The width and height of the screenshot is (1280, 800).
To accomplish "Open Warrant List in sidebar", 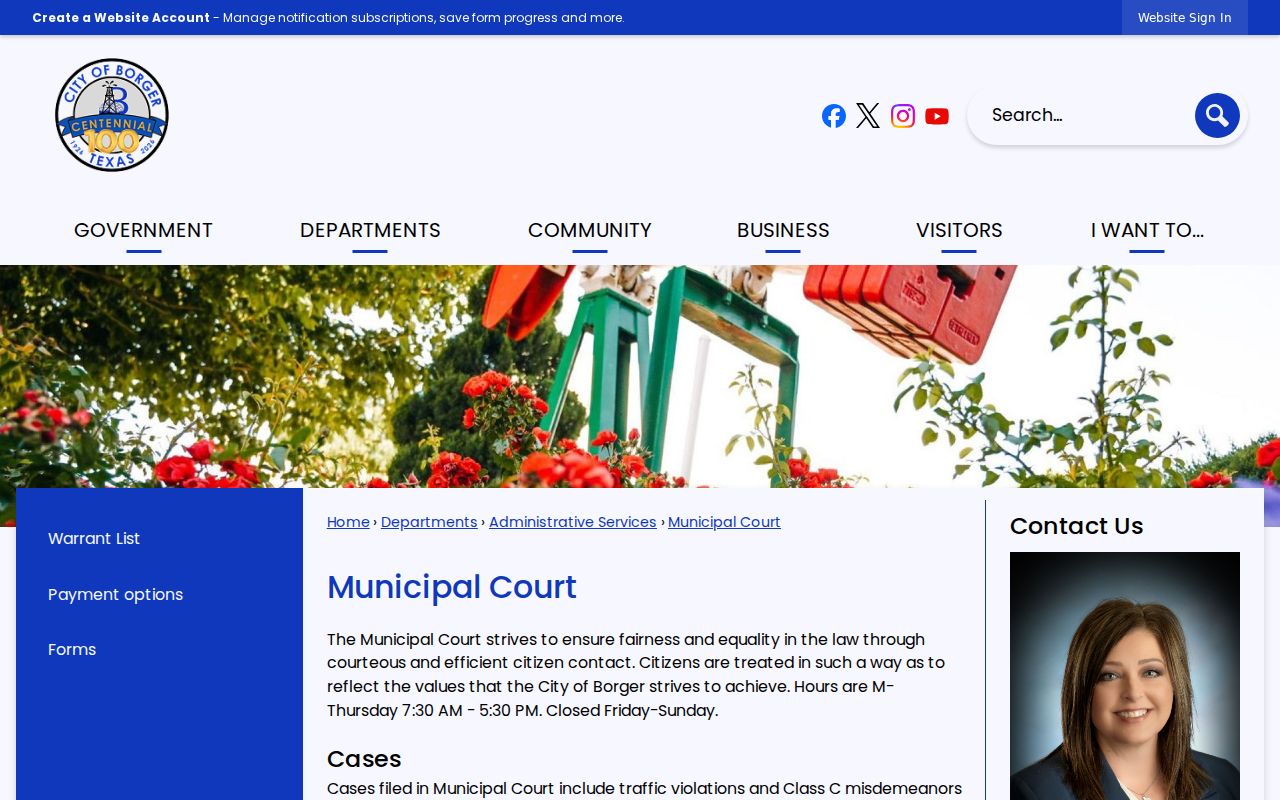I will click(x=94, y=538).
